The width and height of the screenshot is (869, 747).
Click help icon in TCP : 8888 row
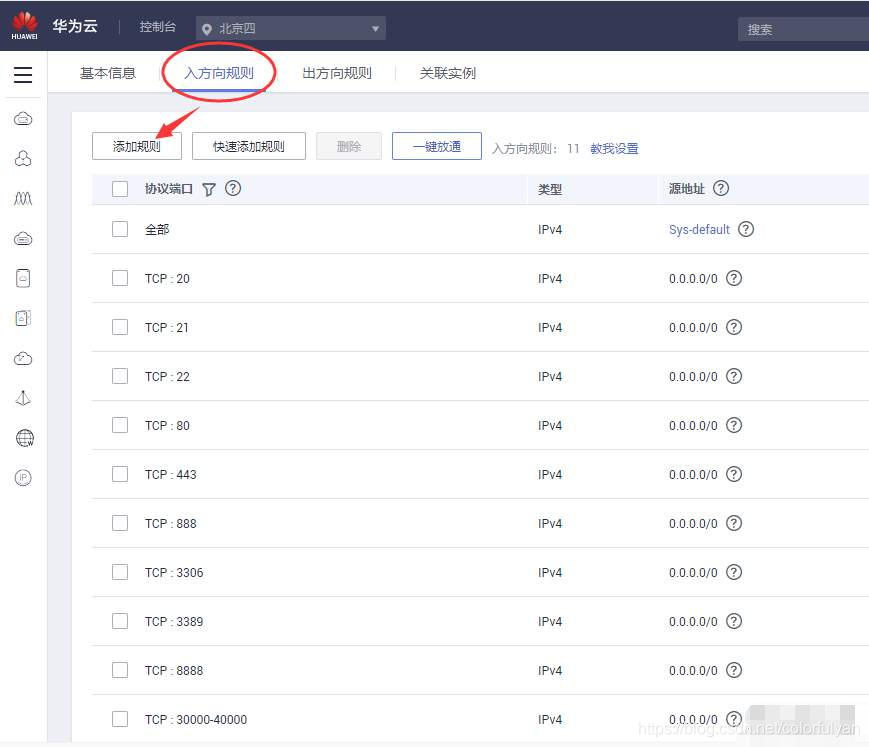tap(734, 670)
